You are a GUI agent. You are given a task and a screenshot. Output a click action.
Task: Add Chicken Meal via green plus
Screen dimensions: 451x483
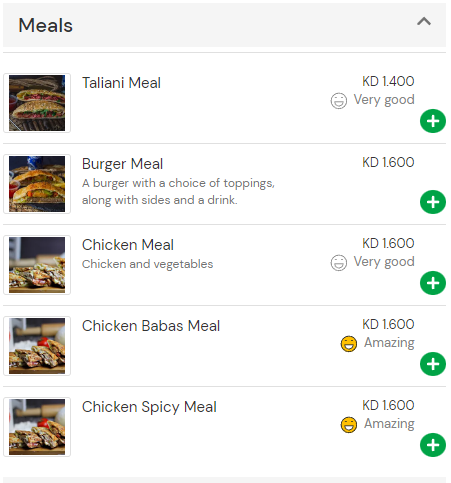click(433, 283)
